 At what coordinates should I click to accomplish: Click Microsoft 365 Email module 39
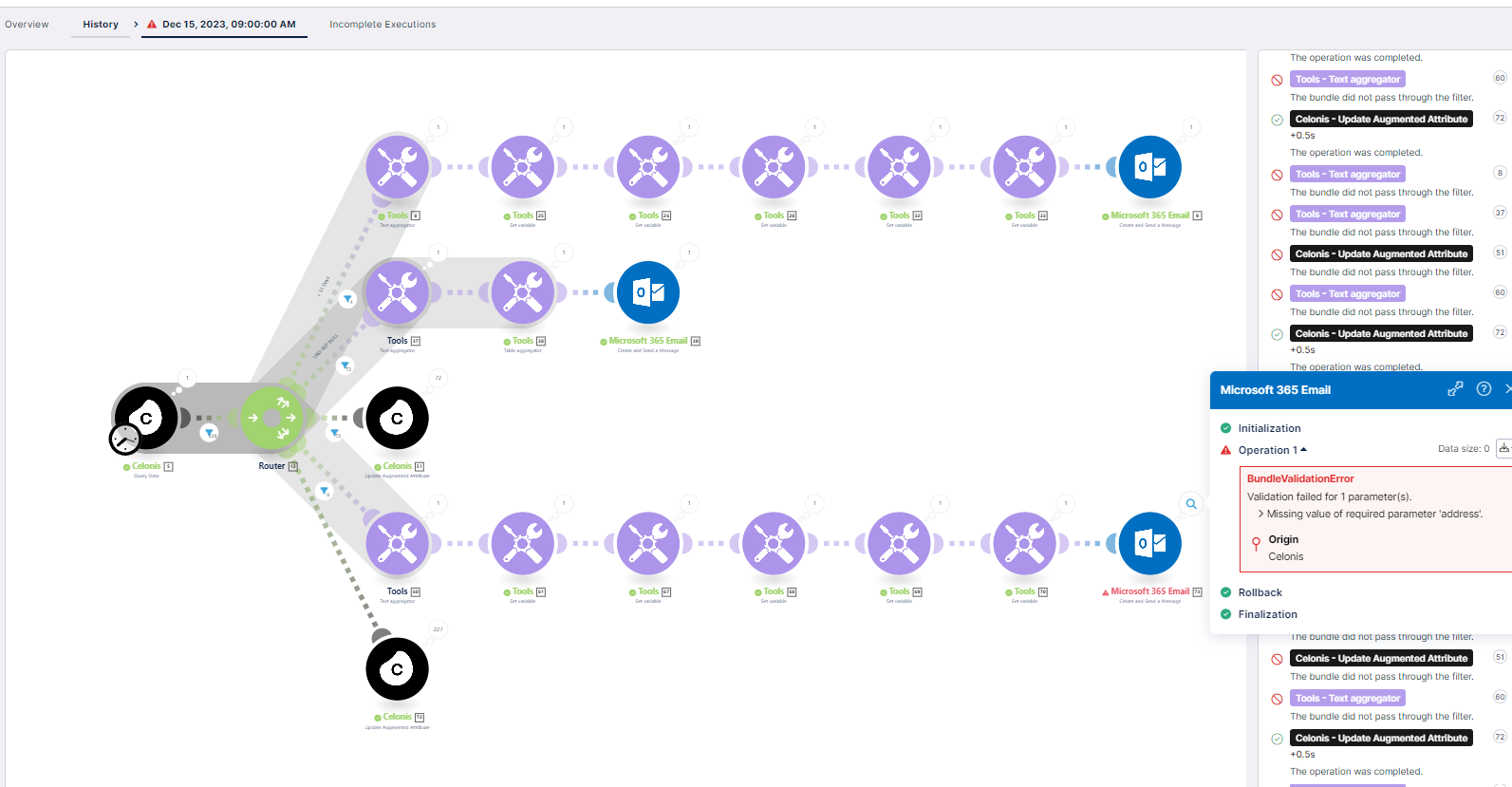(648, 292)
